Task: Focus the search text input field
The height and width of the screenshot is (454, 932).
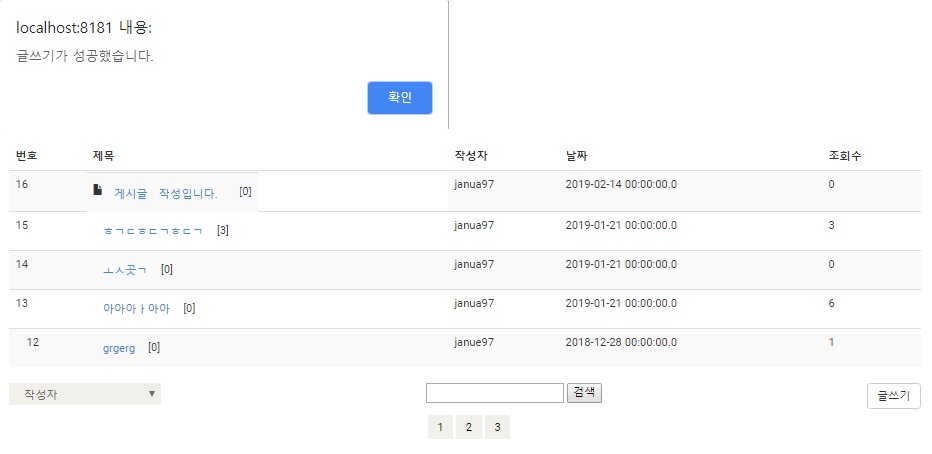Action: [495, 393]
